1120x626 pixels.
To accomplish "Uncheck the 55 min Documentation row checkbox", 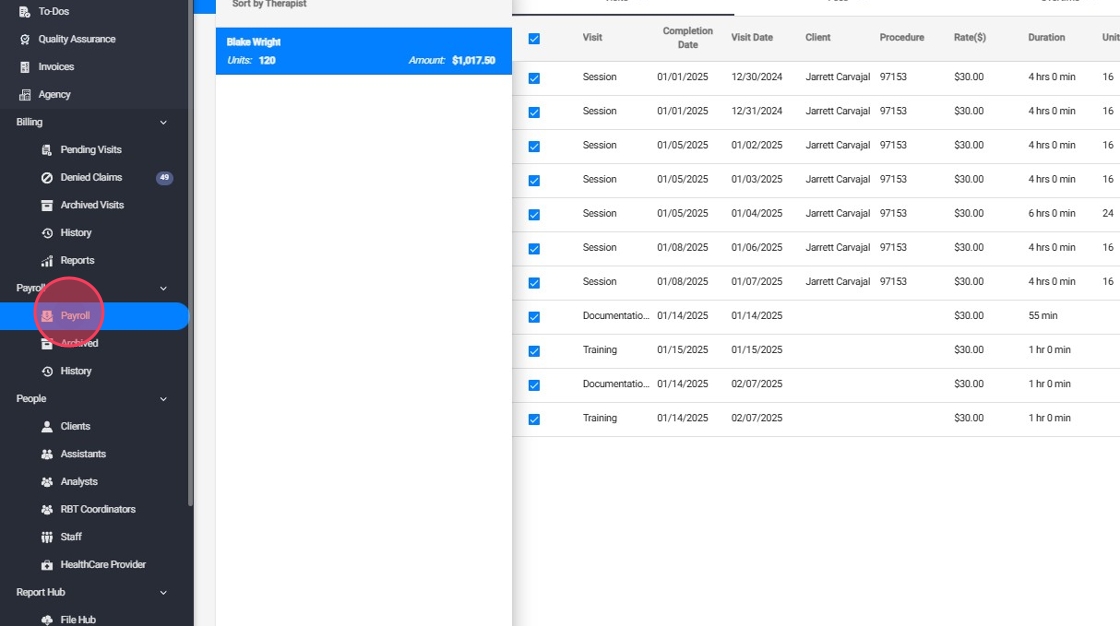I will (534, 317).
